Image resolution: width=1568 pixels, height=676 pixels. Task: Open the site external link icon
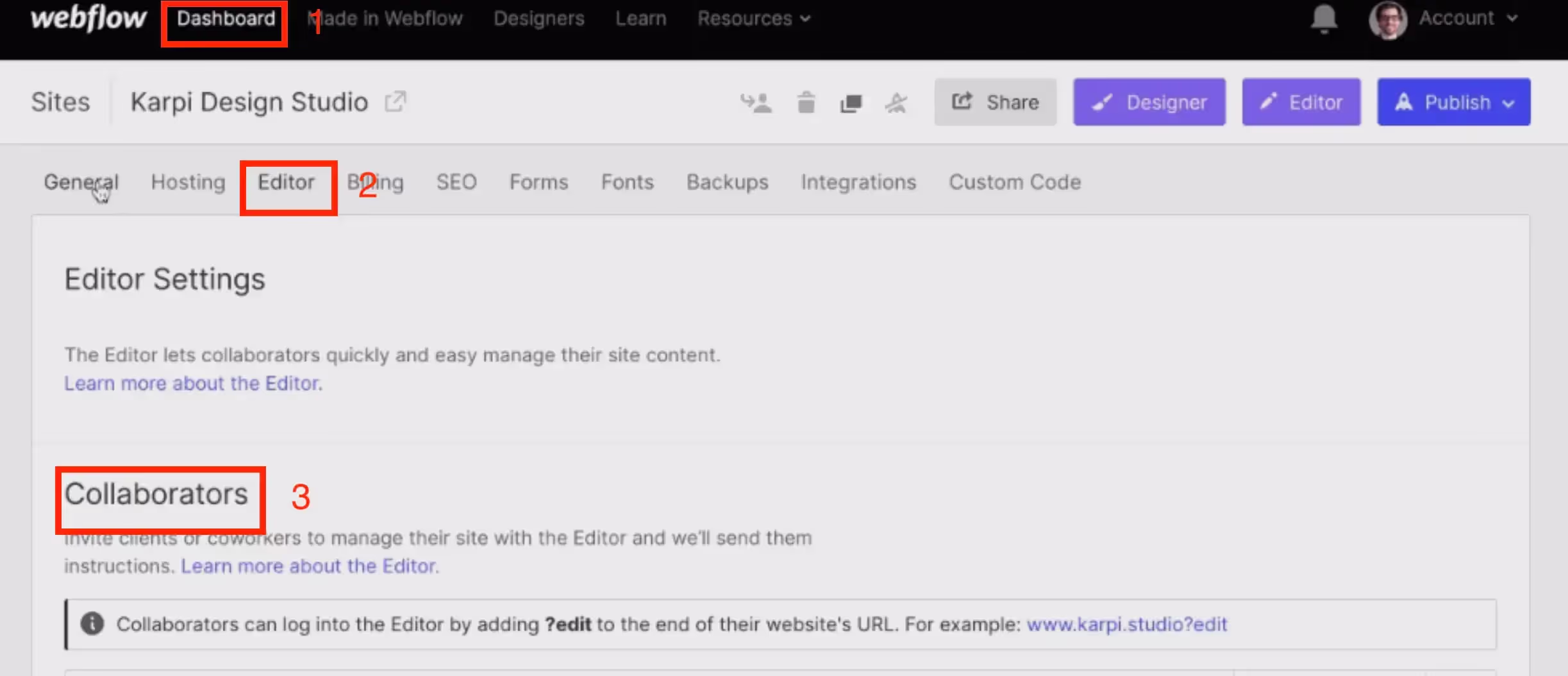[396, 101]
